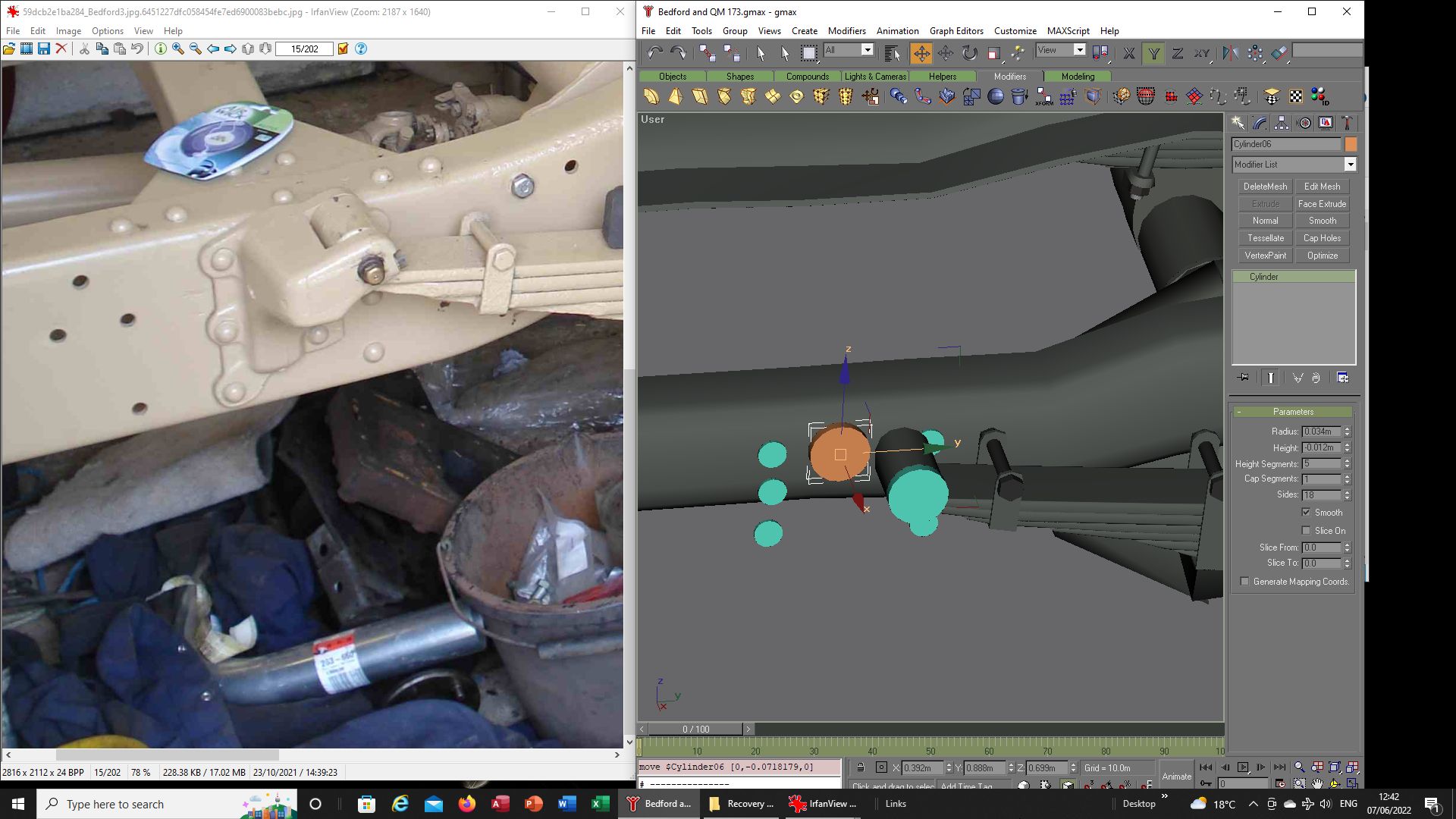Image resolution: width=1456 pixels, height=819 pixels.
Task: Select the Rotate tool in gmax toolbar
Action: [x=970, y=53]
